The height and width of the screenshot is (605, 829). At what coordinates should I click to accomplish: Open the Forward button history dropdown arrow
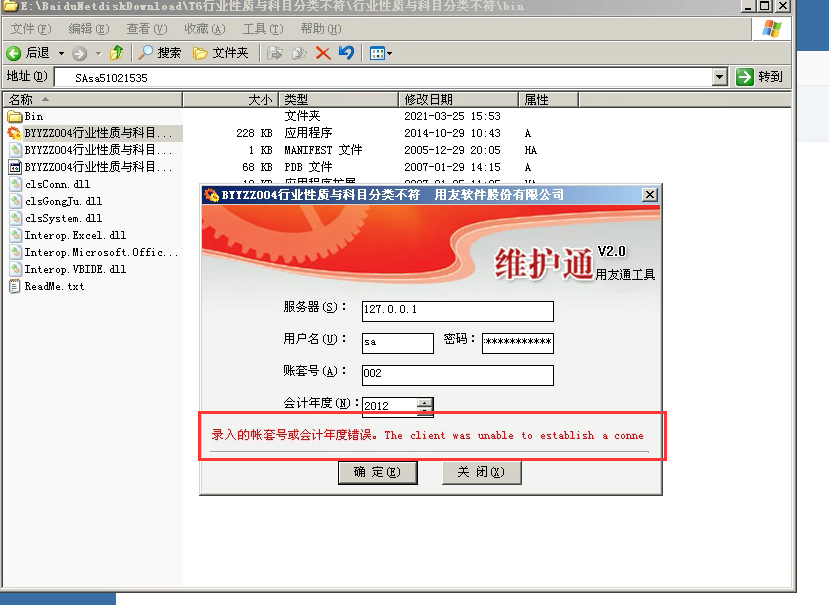tap(98, 53)
